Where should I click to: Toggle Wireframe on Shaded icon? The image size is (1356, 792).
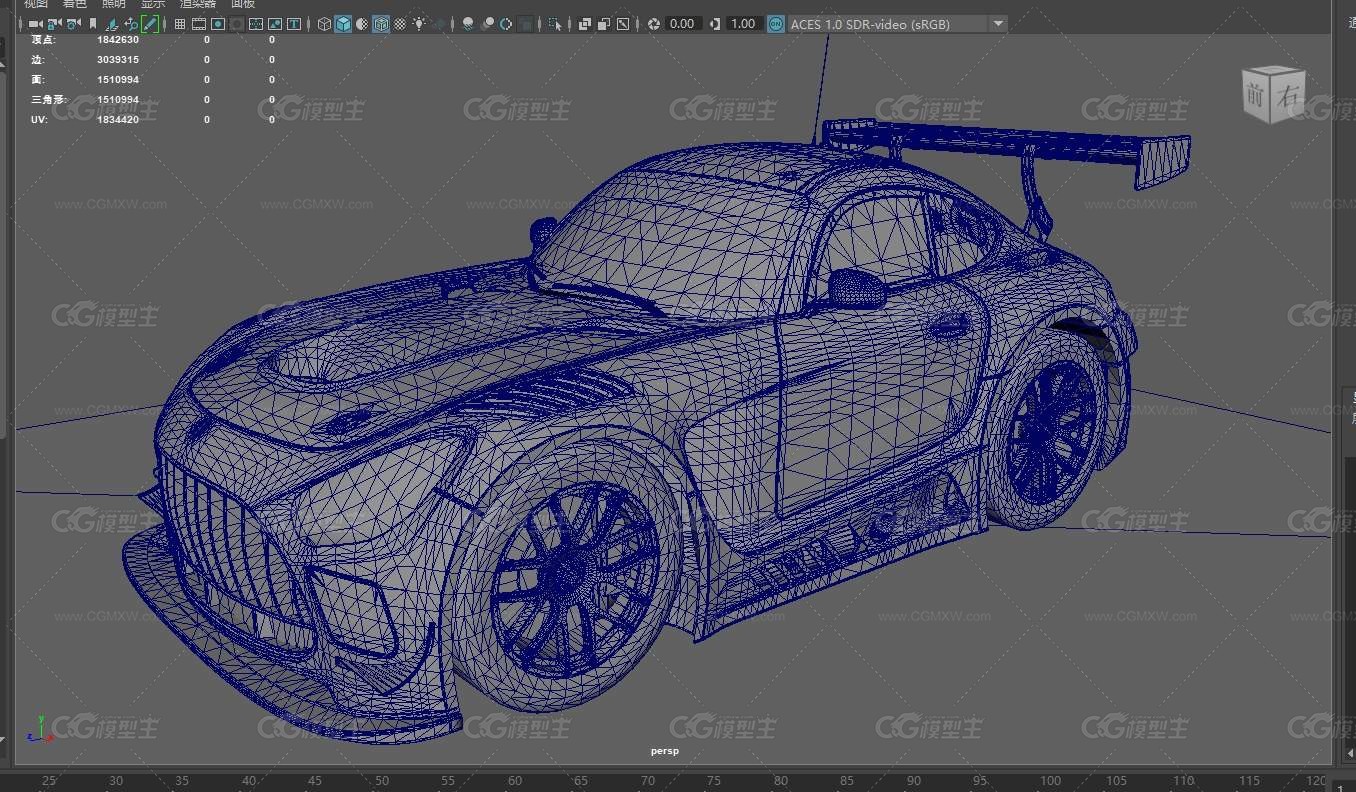[380, 24]
